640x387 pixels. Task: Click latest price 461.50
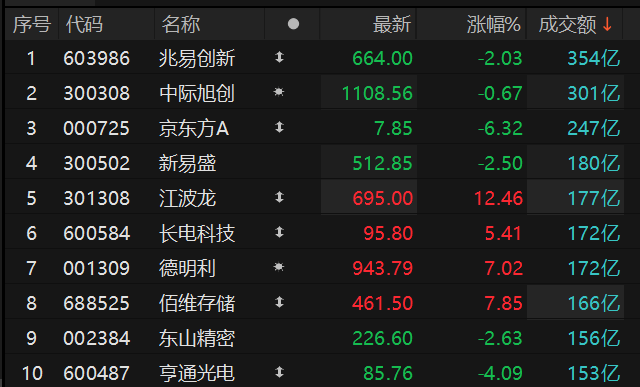coord(382,304)
